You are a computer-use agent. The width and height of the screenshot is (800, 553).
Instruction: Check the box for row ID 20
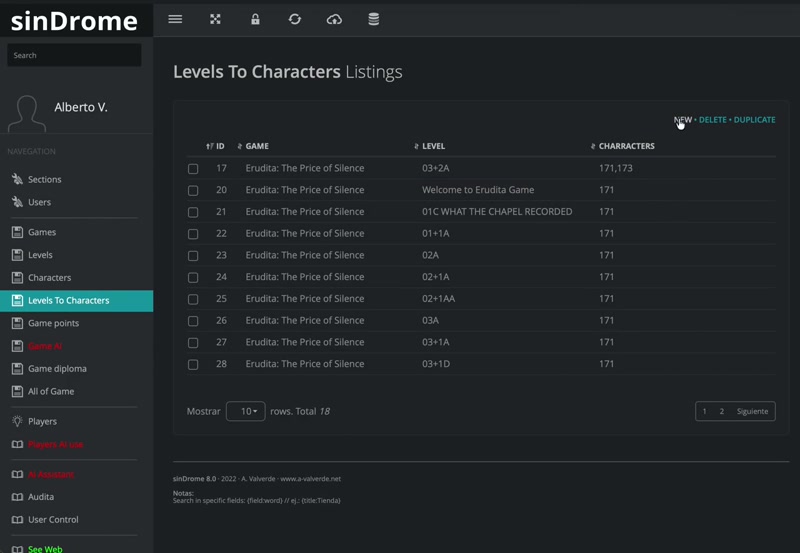[193, 190]
